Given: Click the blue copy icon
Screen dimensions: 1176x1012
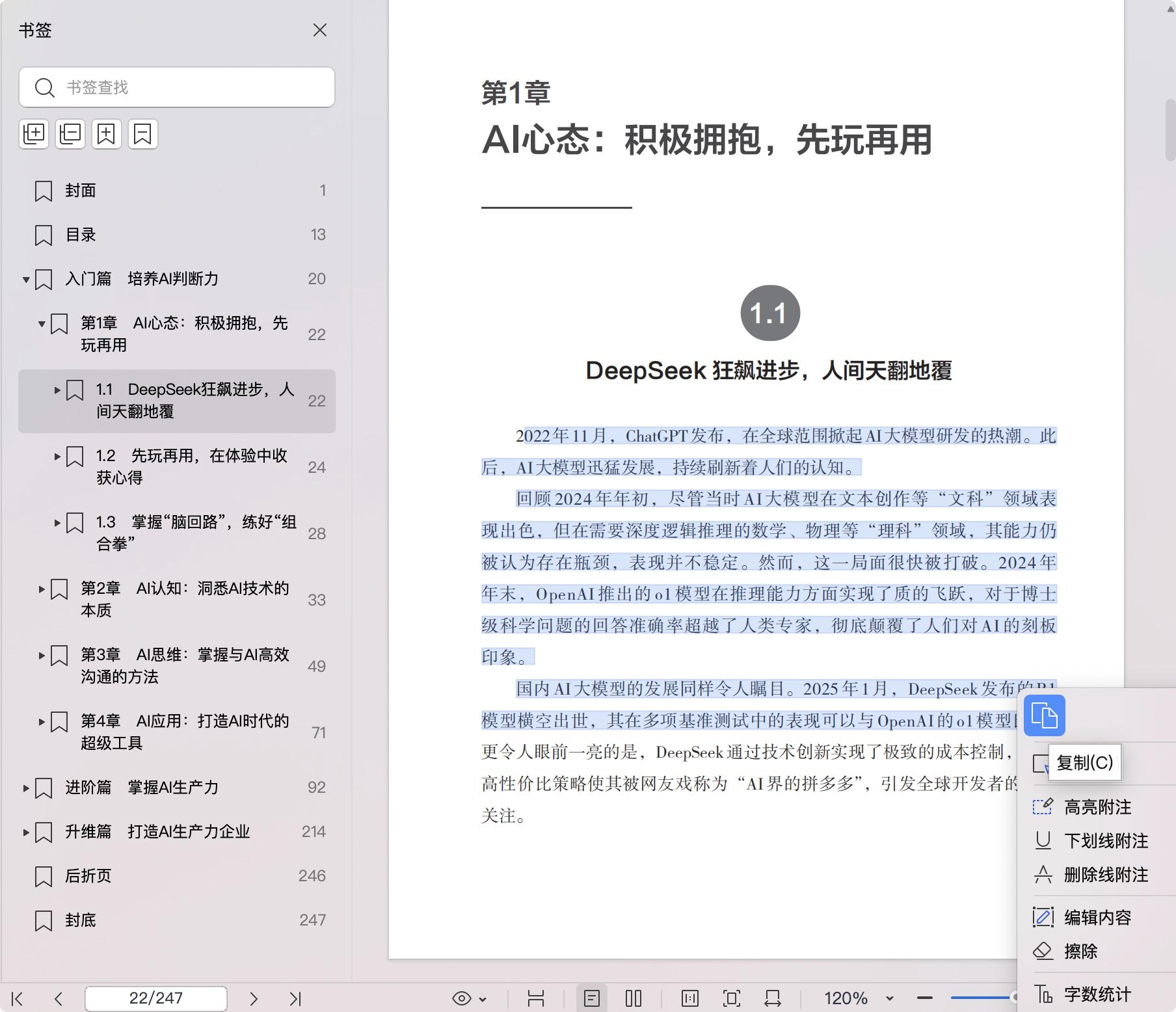Looking at the screenshot, I should tap(1045, 715).
